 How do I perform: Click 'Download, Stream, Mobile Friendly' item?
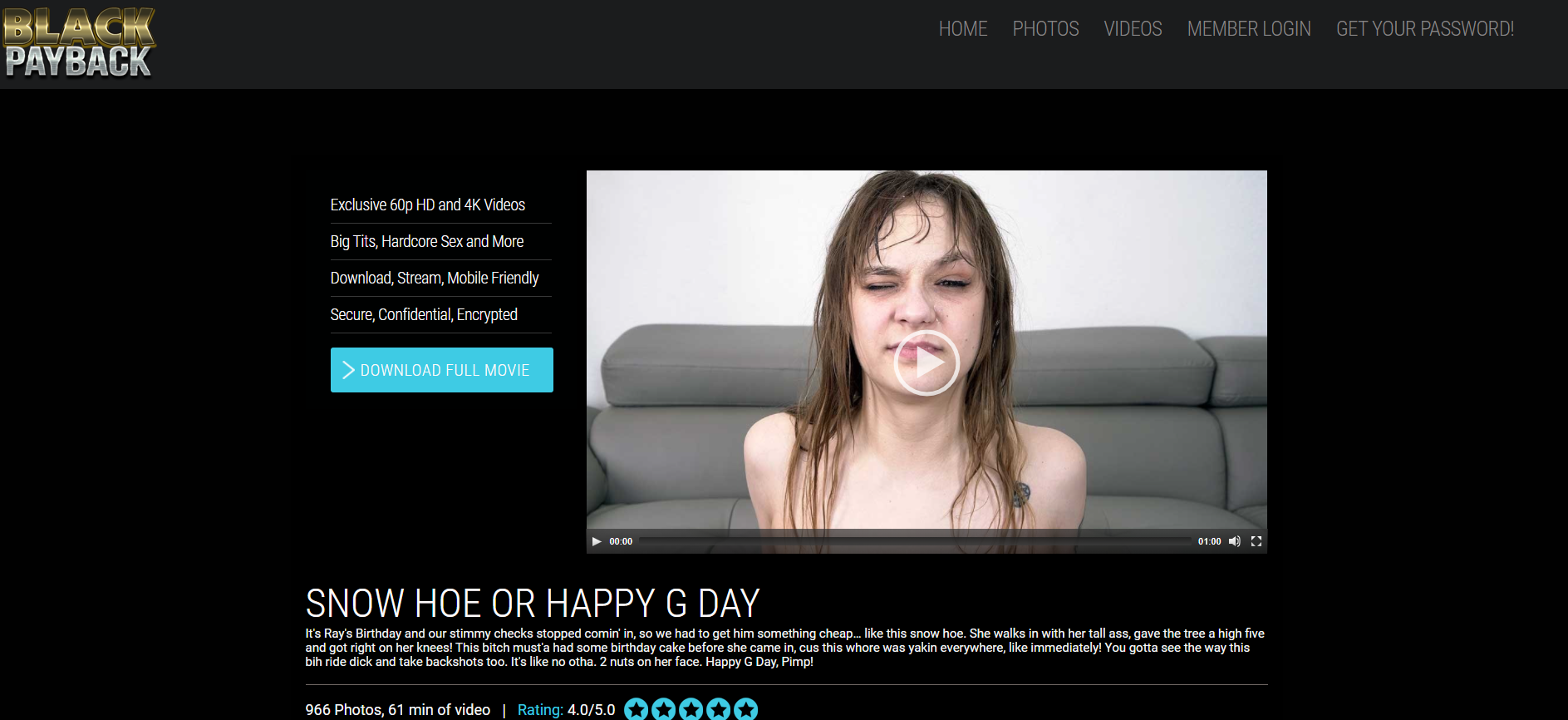tap(435, 278)
